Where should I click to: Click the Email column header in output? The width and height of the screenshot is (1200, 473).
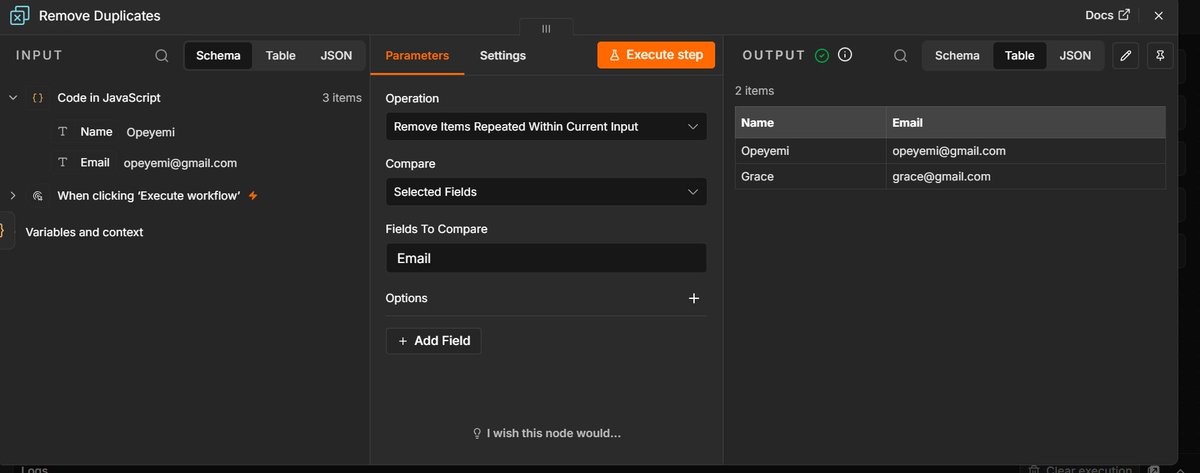[1026, 123]
